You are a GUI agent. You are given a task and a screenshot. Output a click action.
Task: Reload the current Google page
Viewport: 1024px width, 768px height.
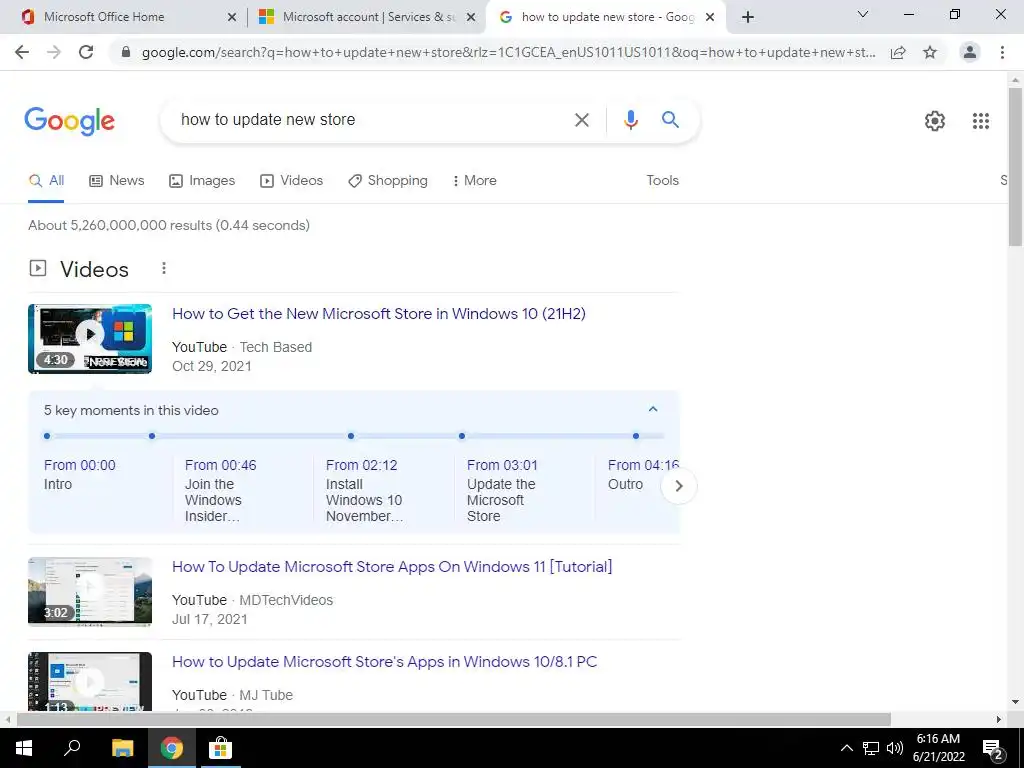click(x=86, y=52)
